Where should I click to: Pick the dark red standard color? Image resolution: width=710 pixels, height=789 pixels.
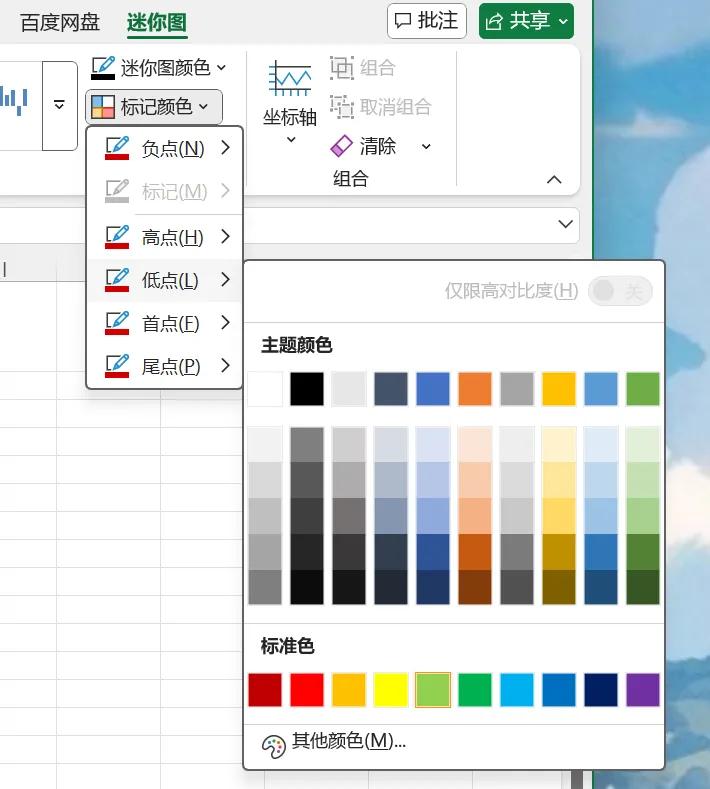[265, 690]
